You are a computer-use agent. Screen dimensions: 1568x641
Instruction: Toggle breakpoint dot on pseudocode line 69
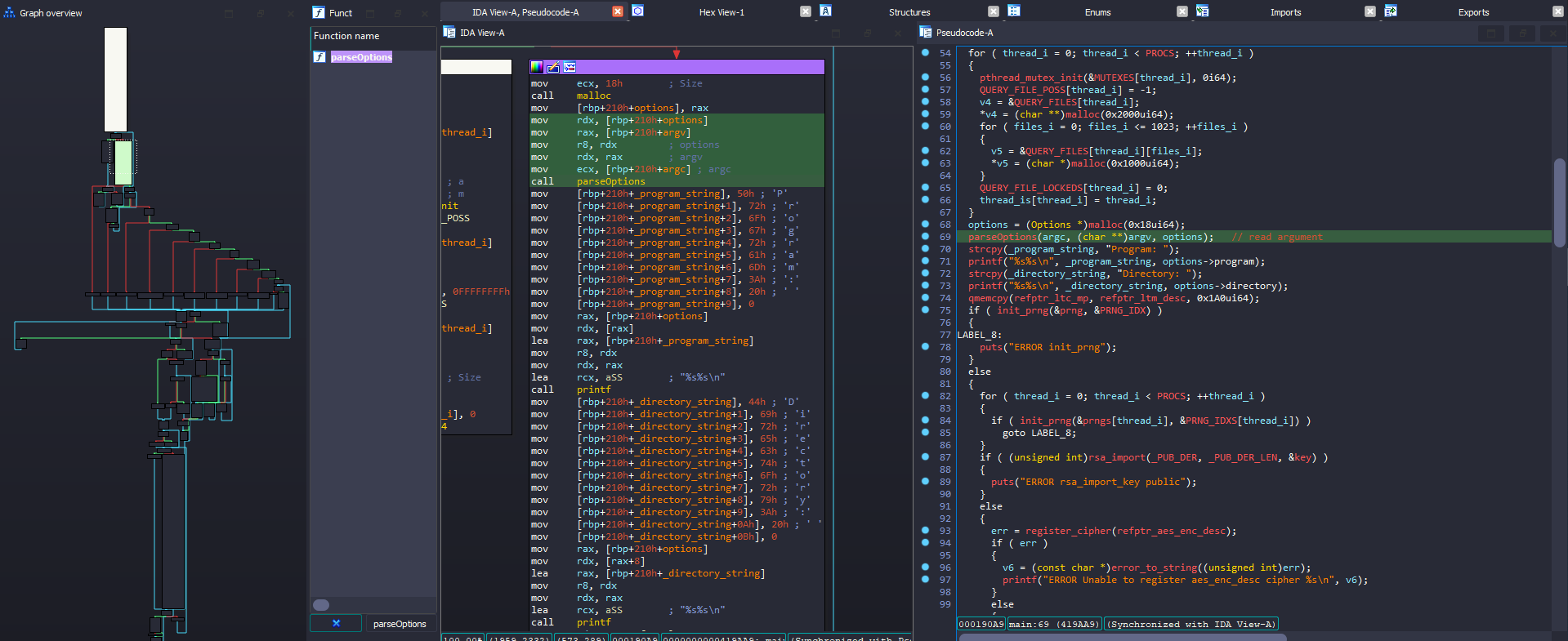click(x=925, y=237)
